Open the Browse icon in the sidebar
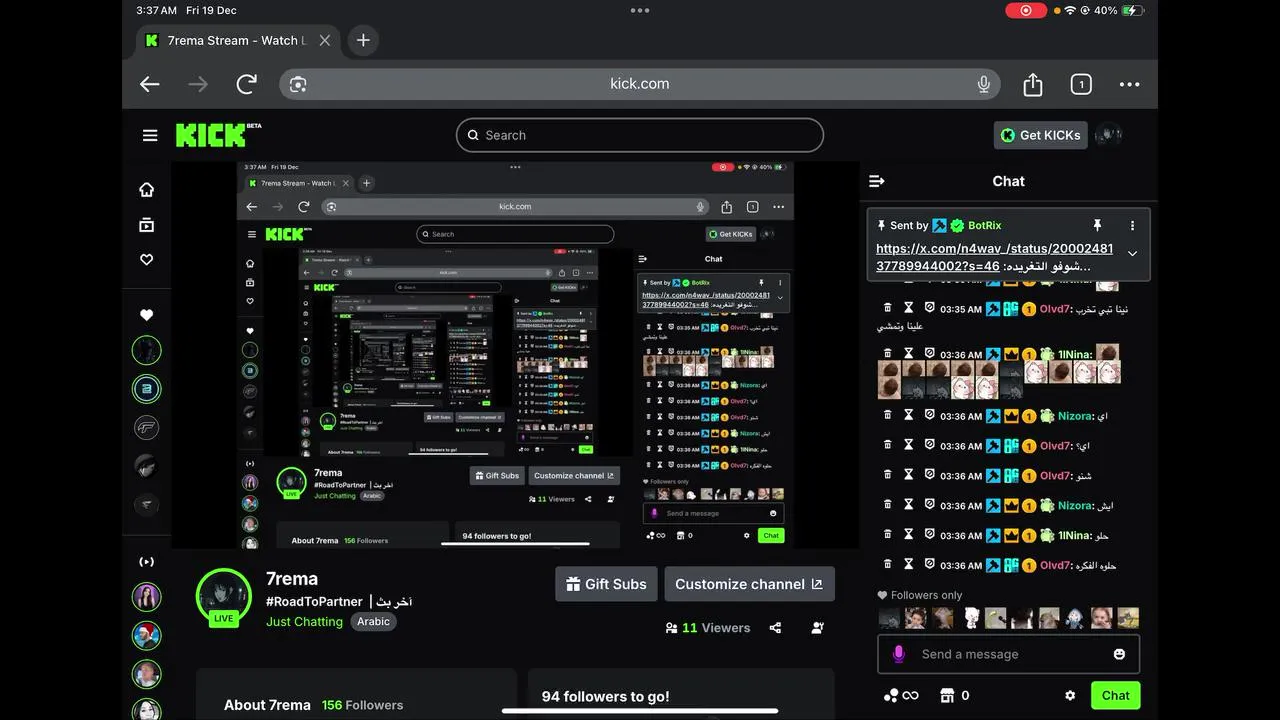The height and width of the screenshot is (720, 1280). pos(147,225)
